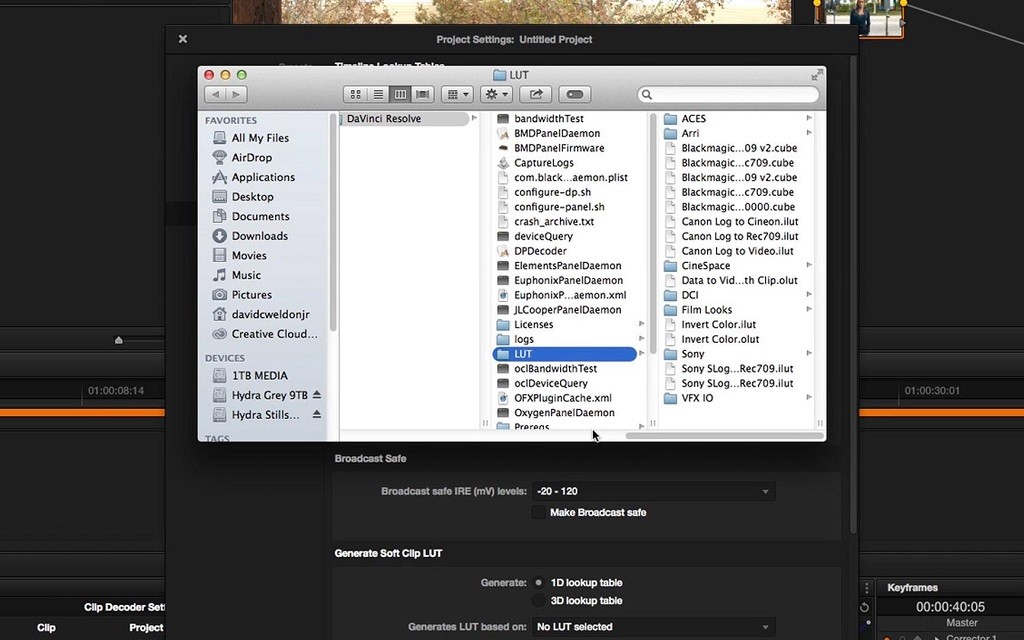Click the Clip tab in decoder settings

point(46,628)
